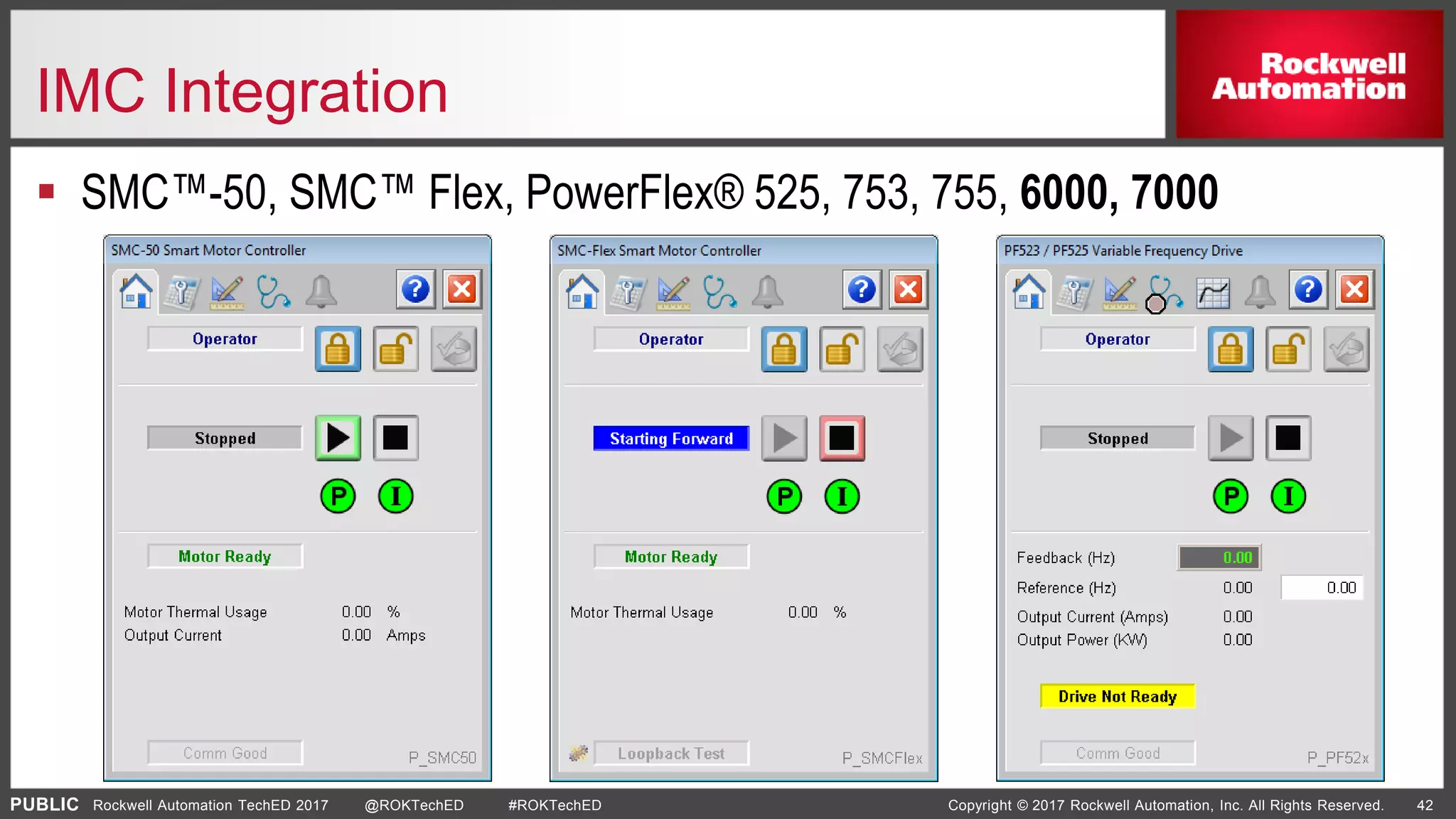1456x819 pixels.
Task: Click locked padlock button in PF525 faceplate
Action: click(1231, 349)
